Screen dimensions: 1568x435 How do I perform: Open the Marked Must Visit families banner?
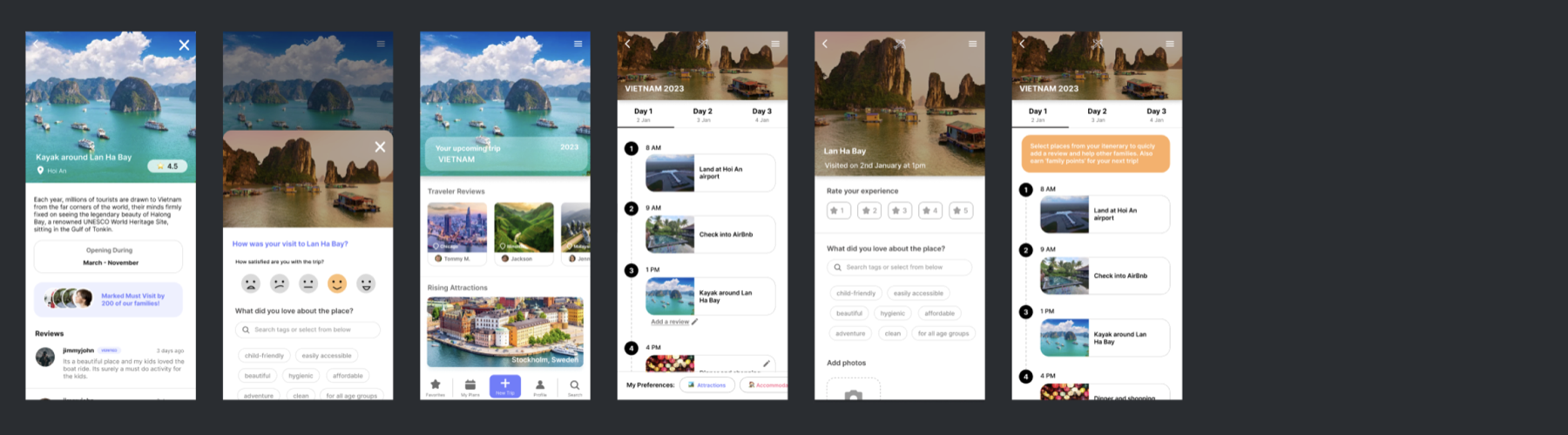tap(108, 299)
